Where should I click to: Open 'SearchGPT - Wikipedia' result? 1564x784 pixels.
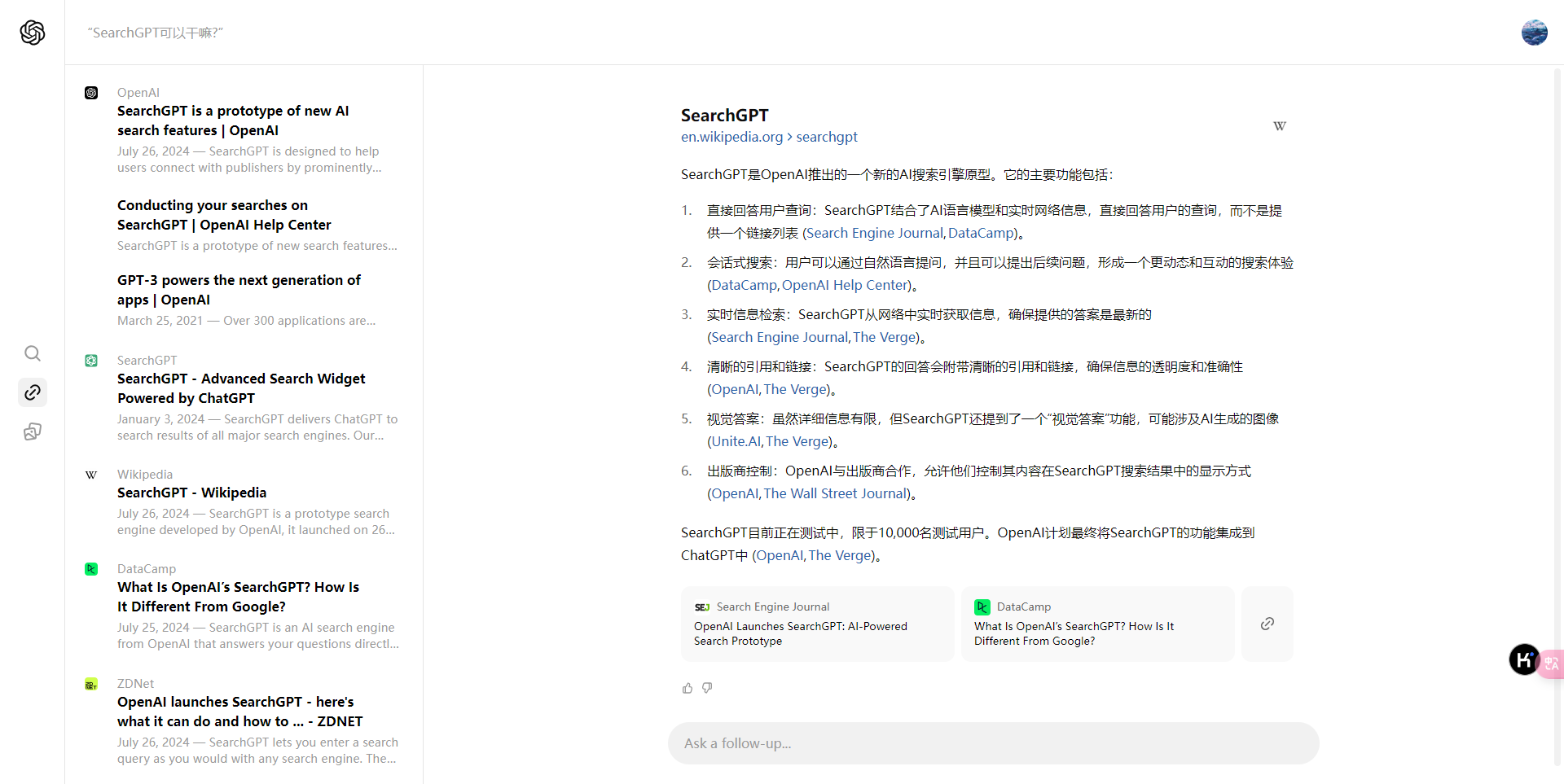(x=191, y=493)
